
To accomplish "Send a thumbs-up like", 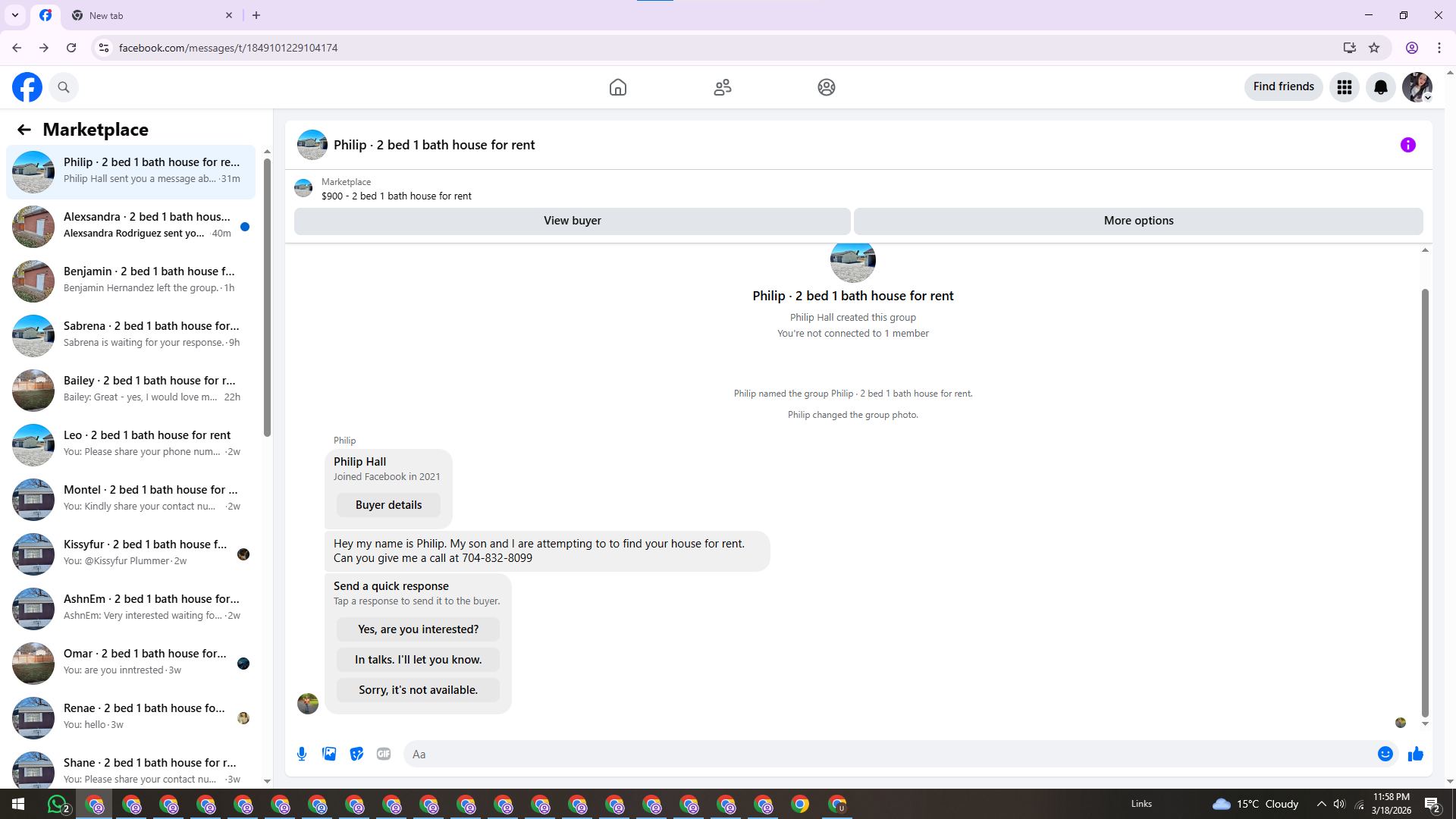I will [x=1415, y=754].
